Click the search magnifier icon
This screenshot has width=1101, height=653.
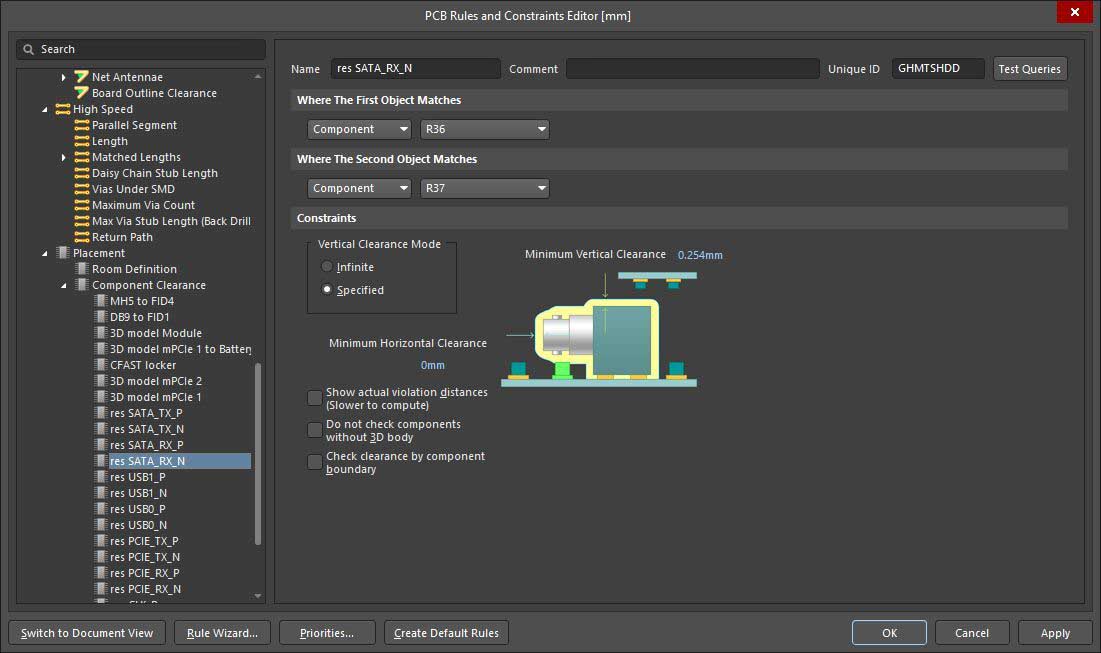pos(29,49)
